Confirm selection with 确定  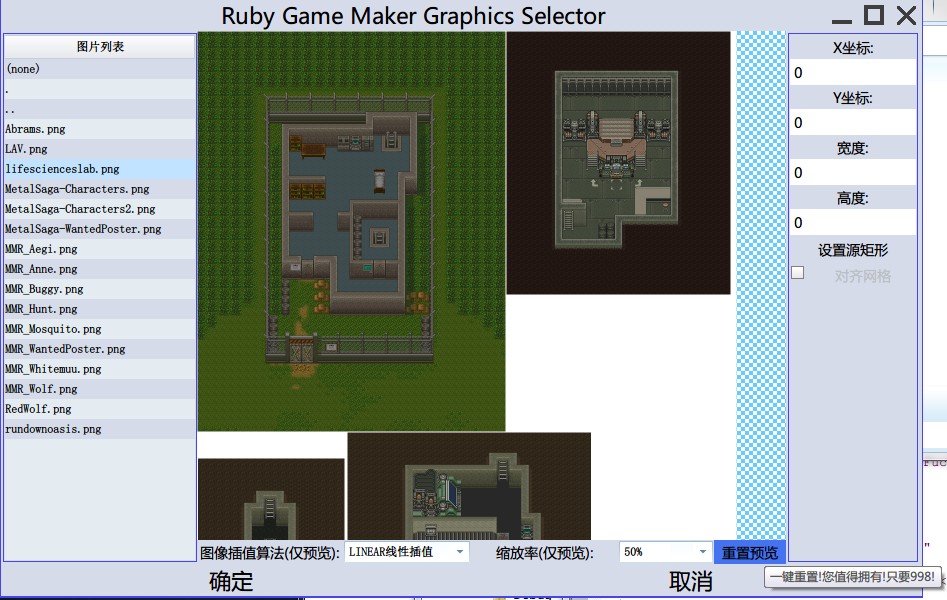click(231, 581)
